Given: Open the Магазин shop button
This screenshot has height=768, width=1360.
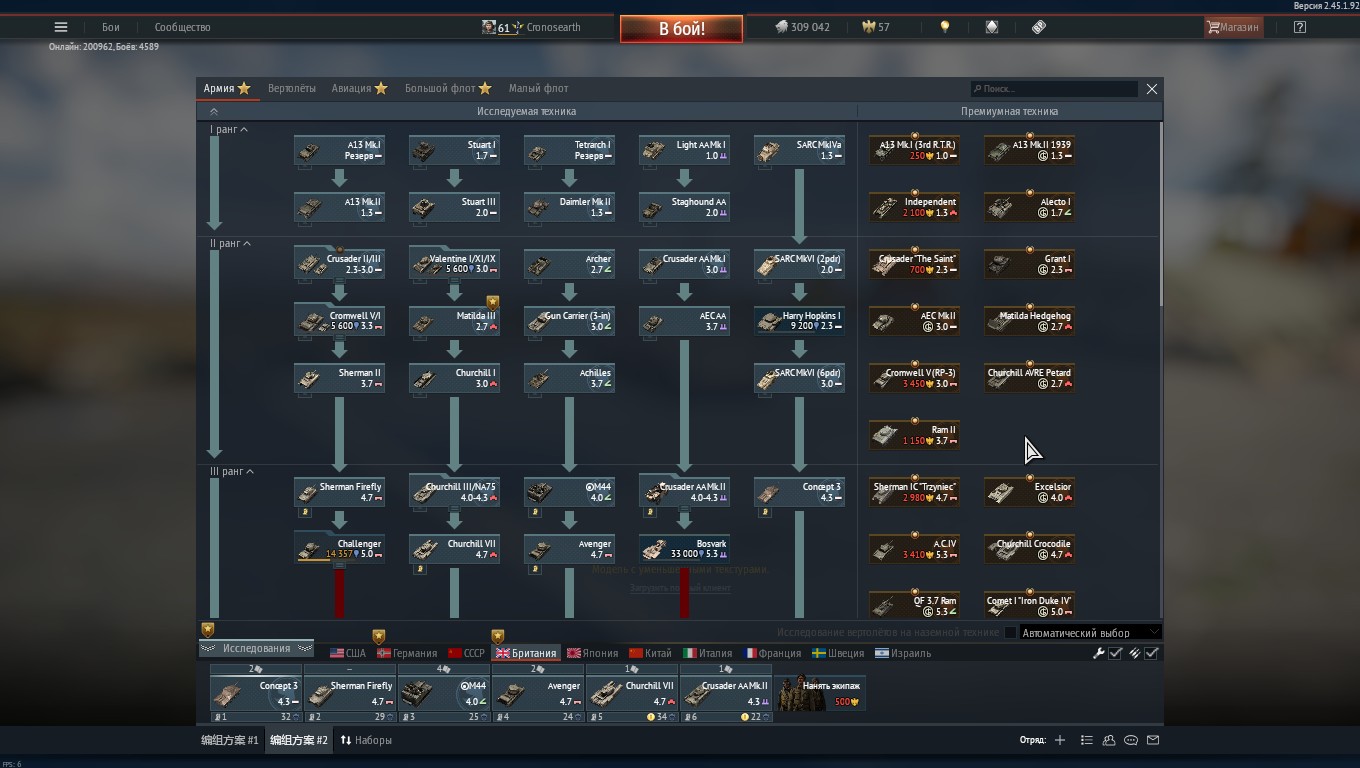Looking at the screenshot, I should point(1233,27).
